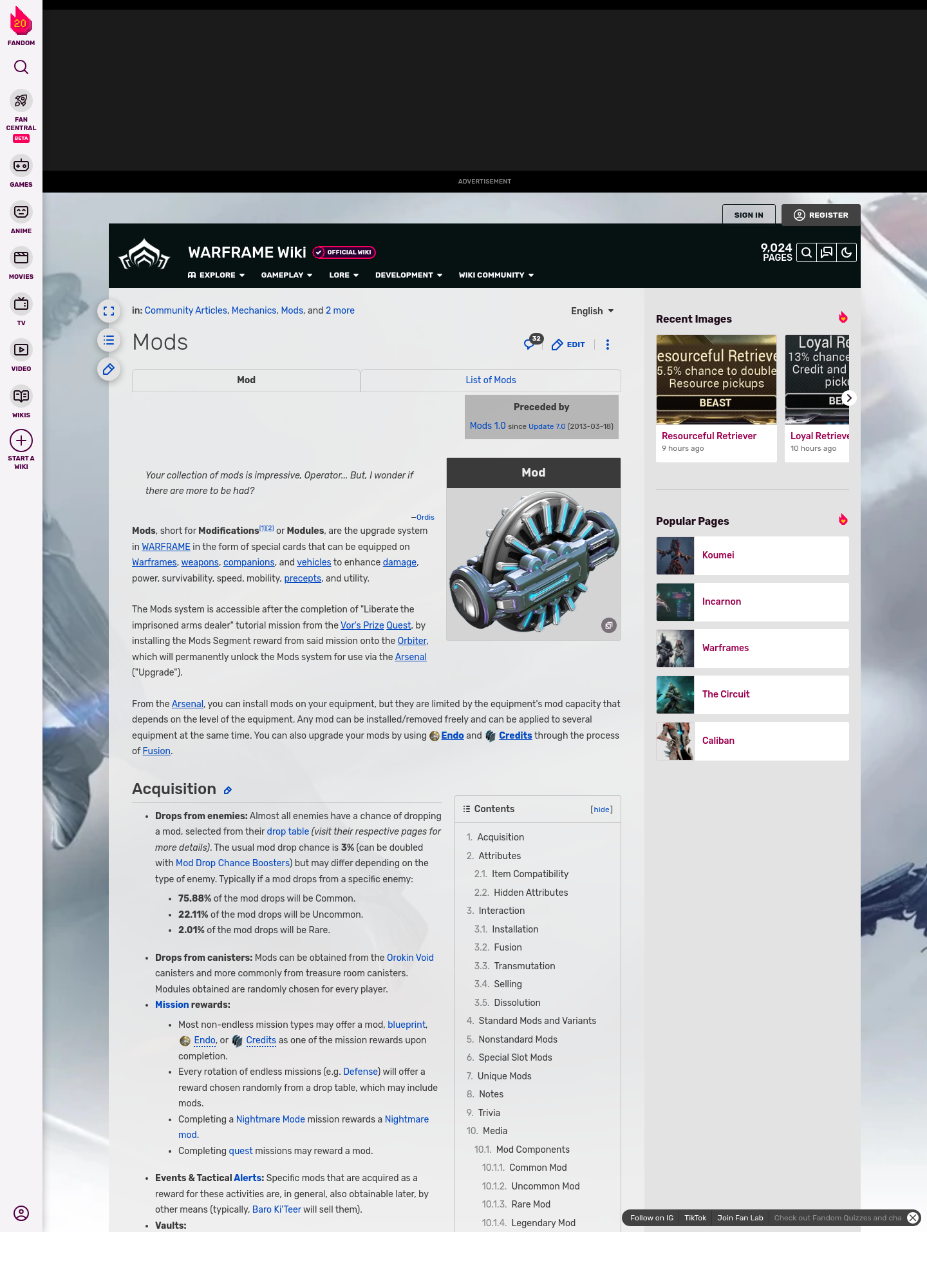The image size is (927, 1288).
Task: Open the Mods 1.0 link
Action: pos(487,426)
